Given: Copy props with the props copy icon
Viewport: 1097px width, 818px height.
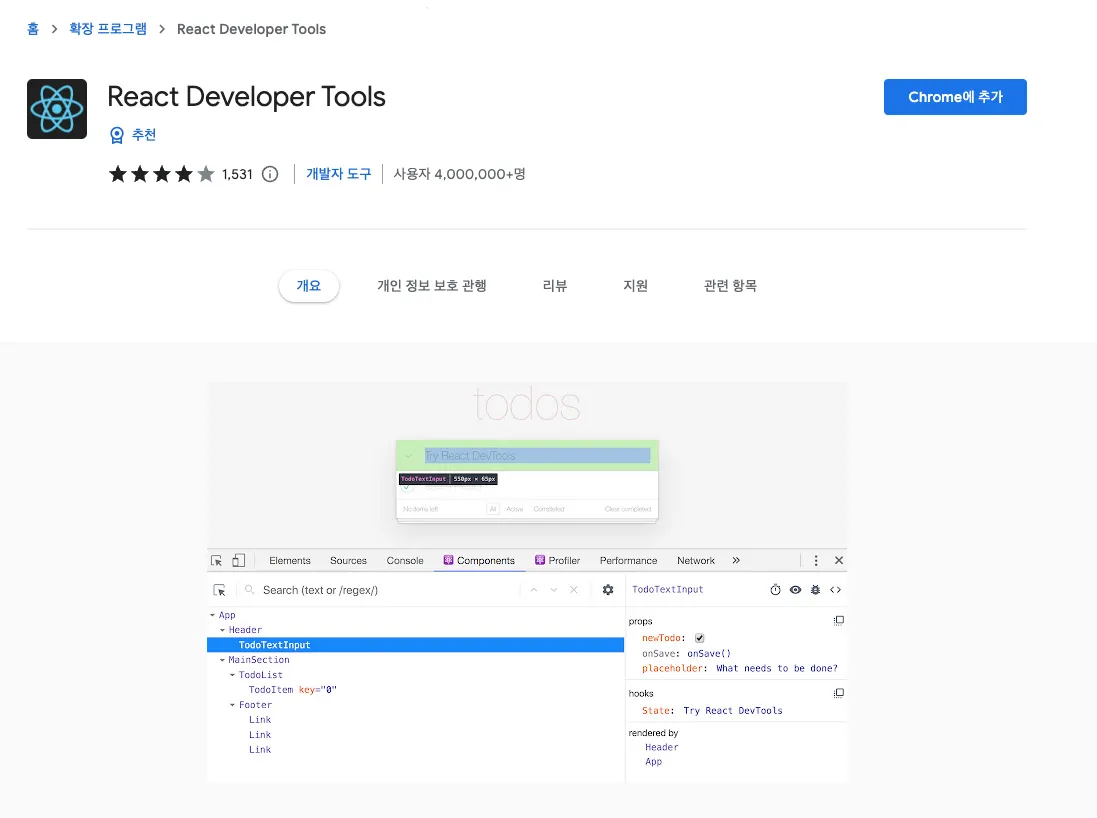Looking at the screenshot, I should tap(839, 620).
